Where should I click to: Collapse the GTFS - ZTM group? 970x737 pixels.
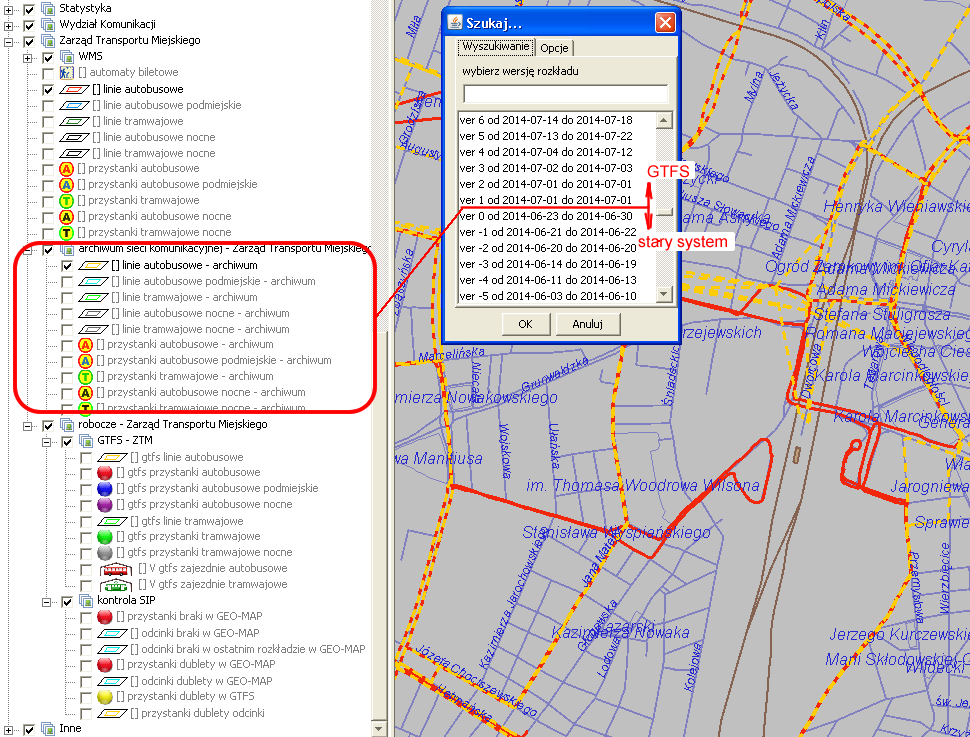[47, 441]
